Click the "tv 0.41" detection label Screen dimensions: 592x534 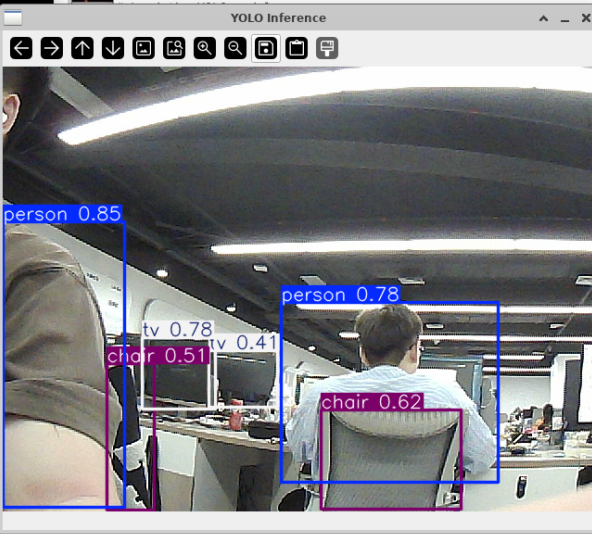point(245,343)
